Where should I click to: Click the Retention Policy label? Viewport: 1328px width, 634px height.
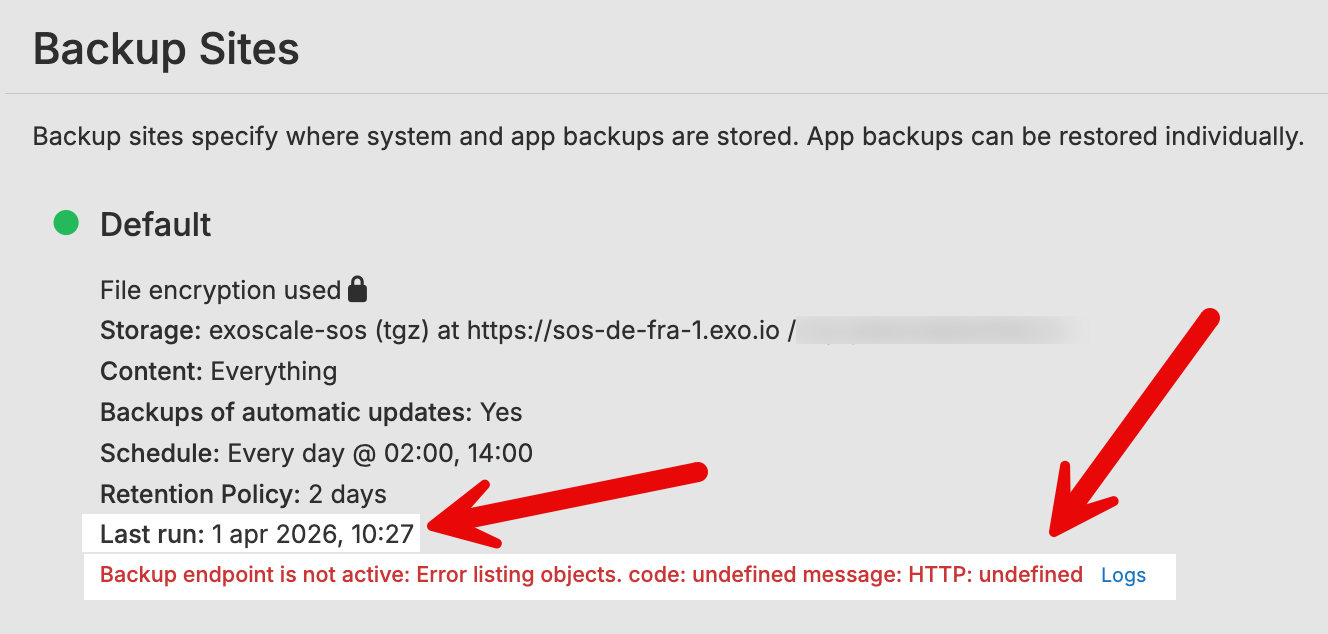tap(199, 494)
